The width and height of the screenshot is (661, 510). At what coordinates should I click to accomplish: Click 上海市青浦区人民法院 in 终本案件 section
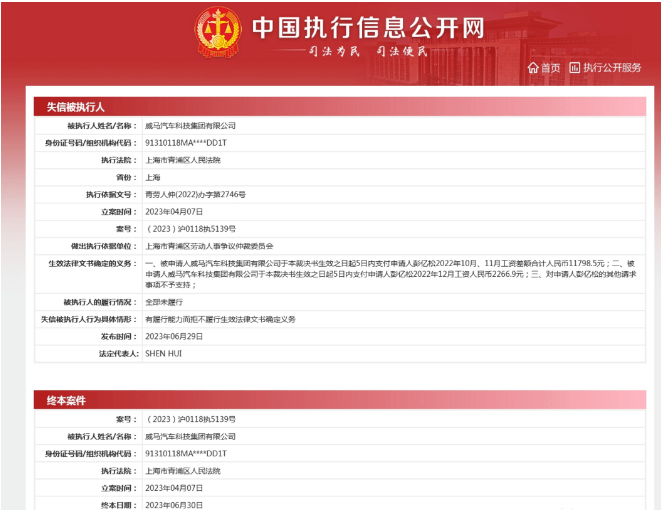(x=183, y=471)
